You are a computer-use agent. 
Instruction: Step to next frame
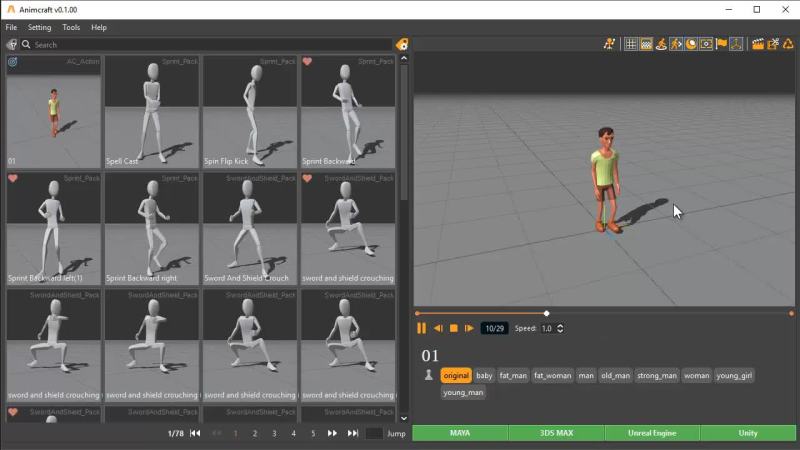click(x=469, y=328)
